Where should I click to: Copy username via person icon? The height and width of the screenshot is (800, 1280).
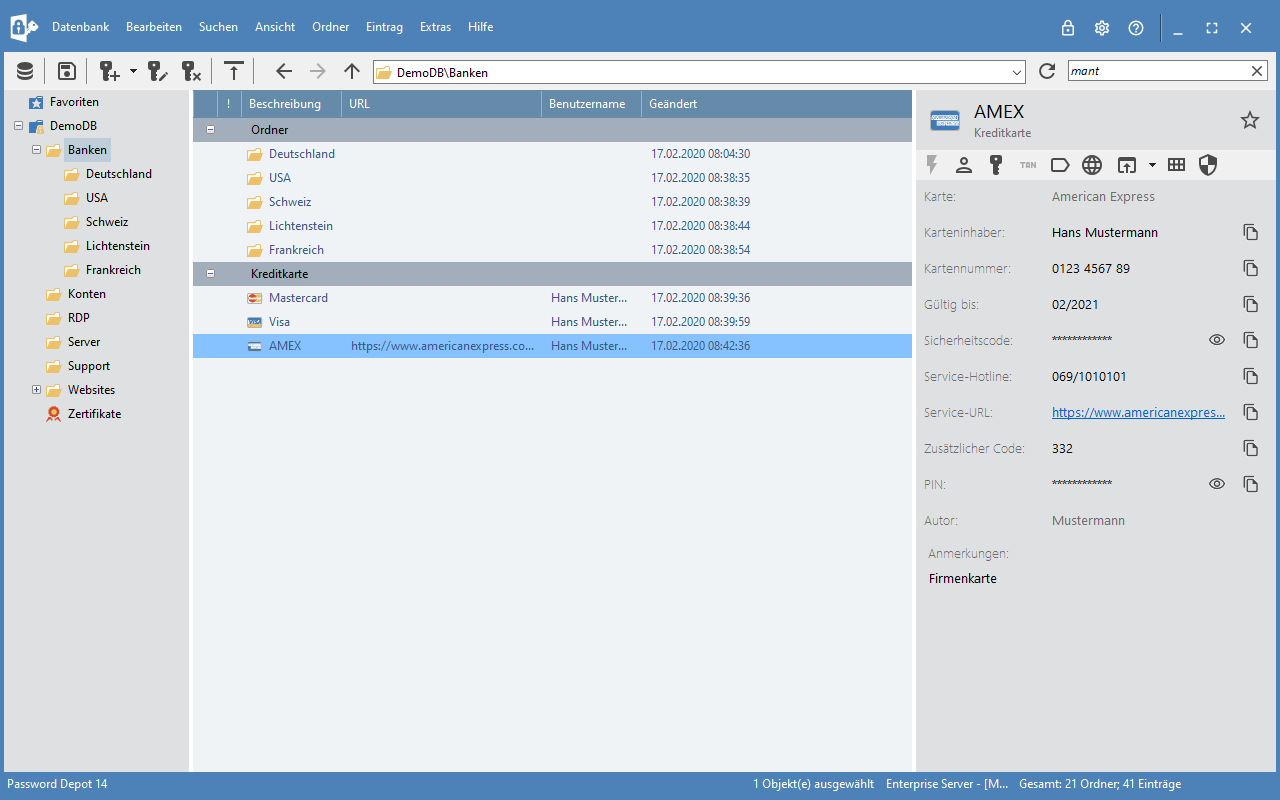[964, 165]
